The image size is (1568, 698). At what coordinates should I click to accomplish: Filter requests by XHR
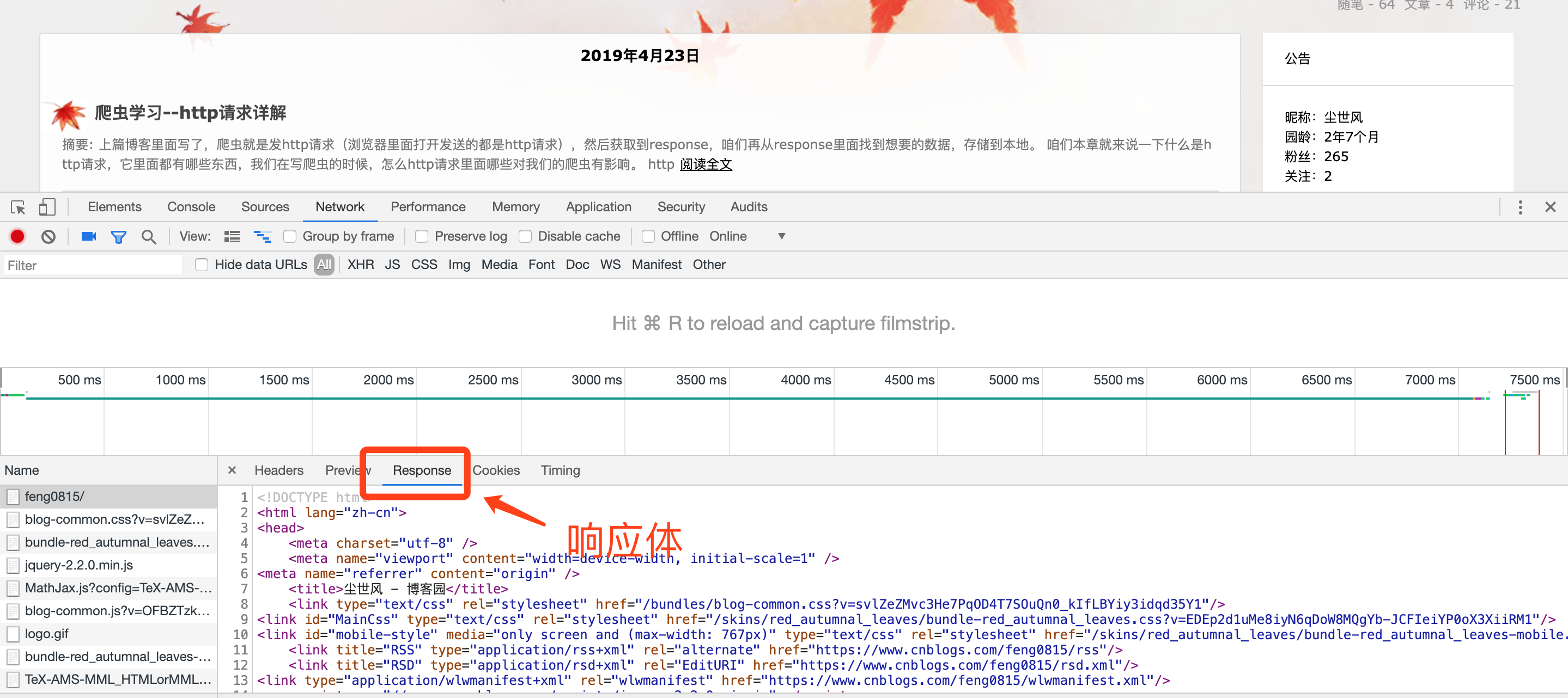tap(361, 265)
